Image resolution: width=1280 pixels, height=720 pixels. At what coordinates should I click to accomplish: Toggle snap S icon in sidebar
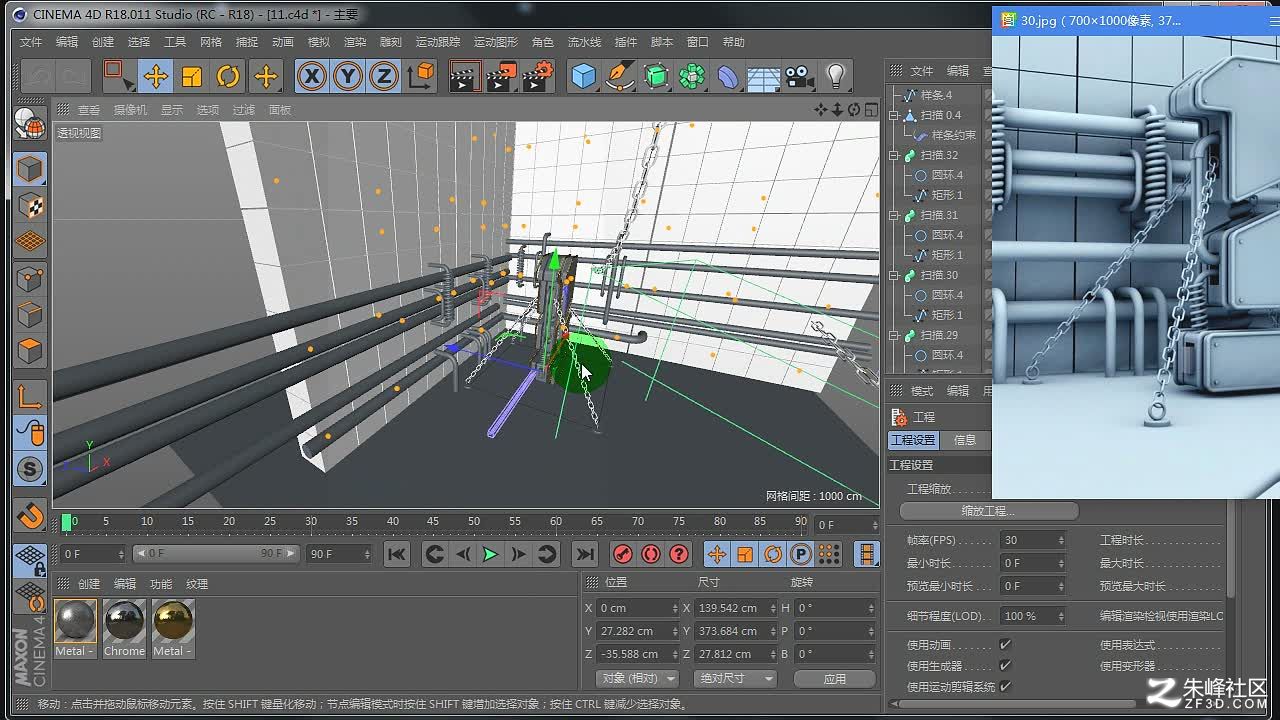[30, 469]
